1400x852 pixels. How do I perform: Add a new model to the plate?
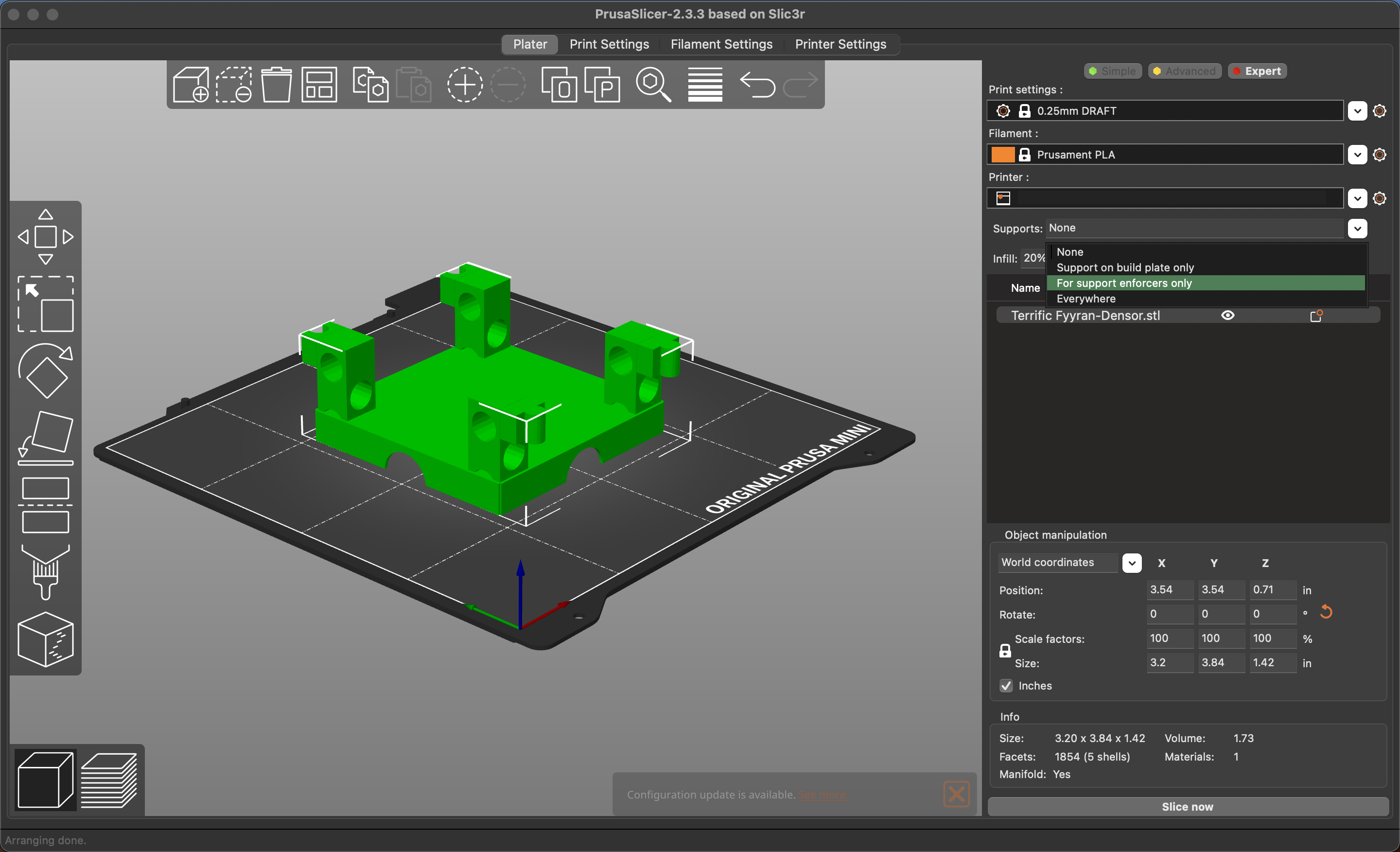pos(192,84)
